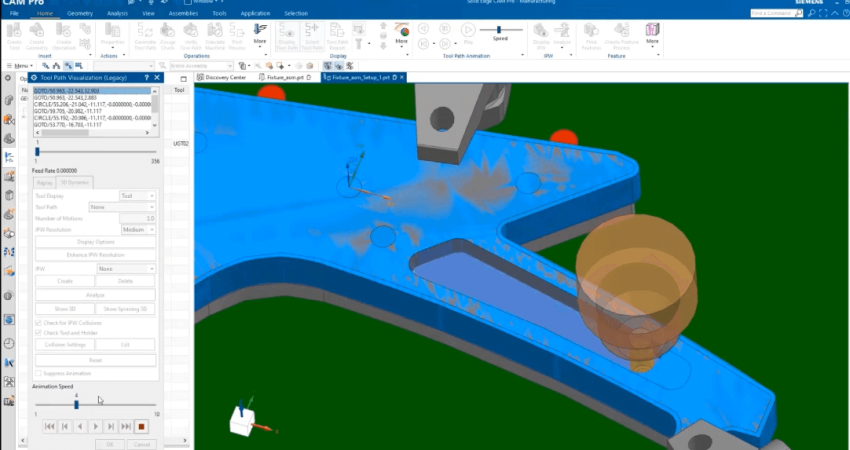Viewport: 850px width, 450px height.
Task: Click the Reset button
Action: coord(95,360)
